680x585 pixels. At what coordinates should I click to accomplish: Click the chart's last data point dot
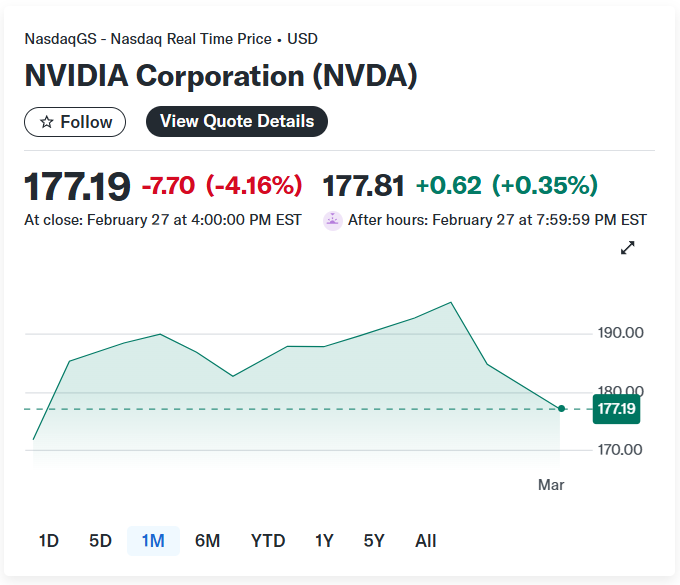561,409
